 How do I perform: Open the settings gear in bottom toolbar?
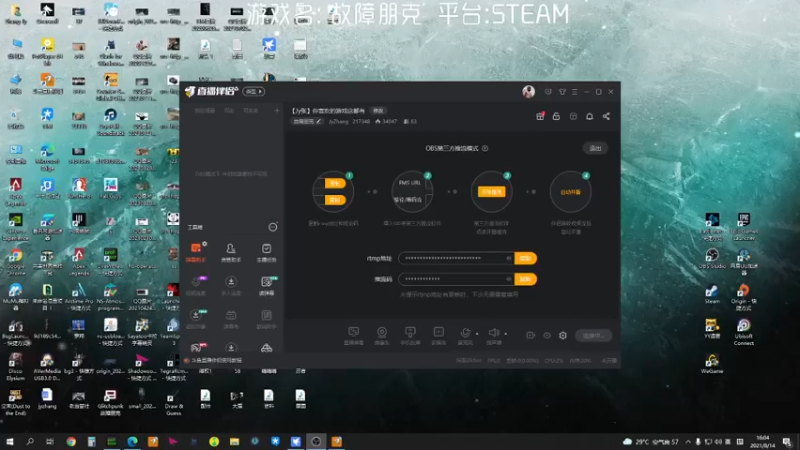click(x=563, y=335)
